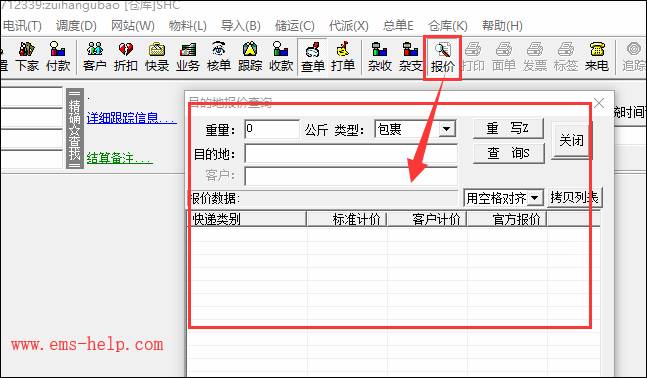This screenshot has height=378, width=647.
Task: Open the 详细跟踪信息 link
Action: coord(132,118)
